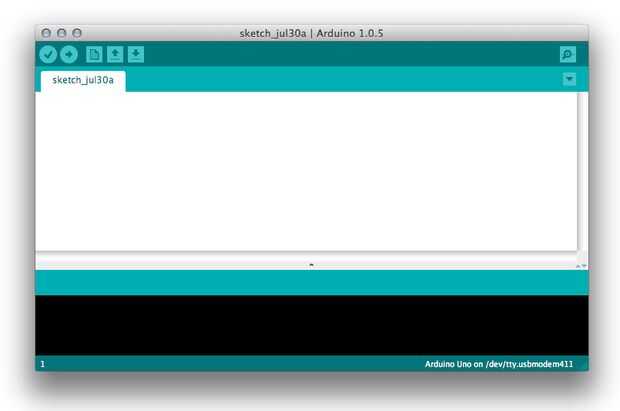Click the black console output pane
Screen dimensions: 620x411
click(x=312, y=325)
